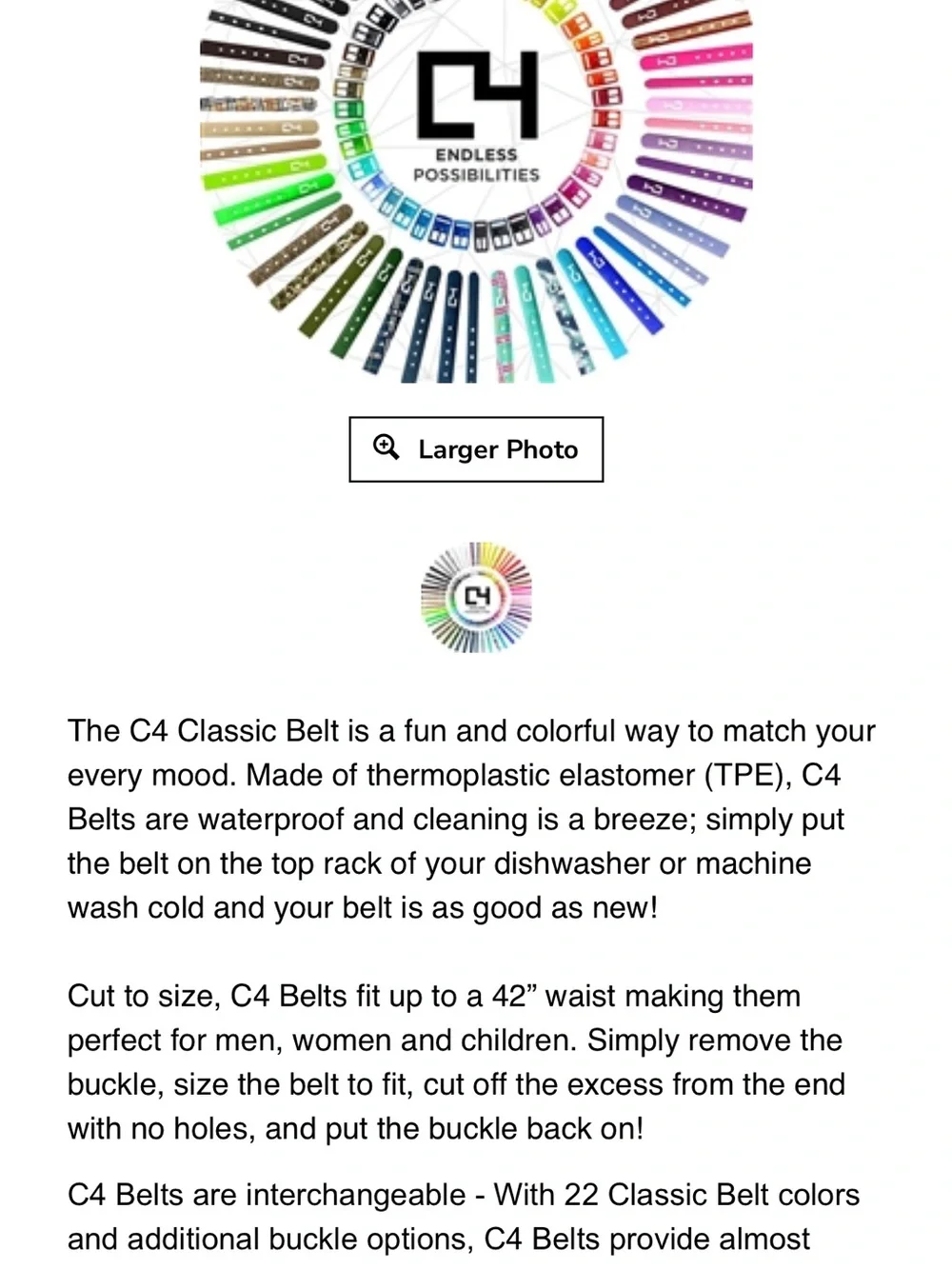Viewport: 952px width, 1269px height.
Task: Click the magnifier zoom icon beside Larger Photo
Action: click(x=386, y=446)
